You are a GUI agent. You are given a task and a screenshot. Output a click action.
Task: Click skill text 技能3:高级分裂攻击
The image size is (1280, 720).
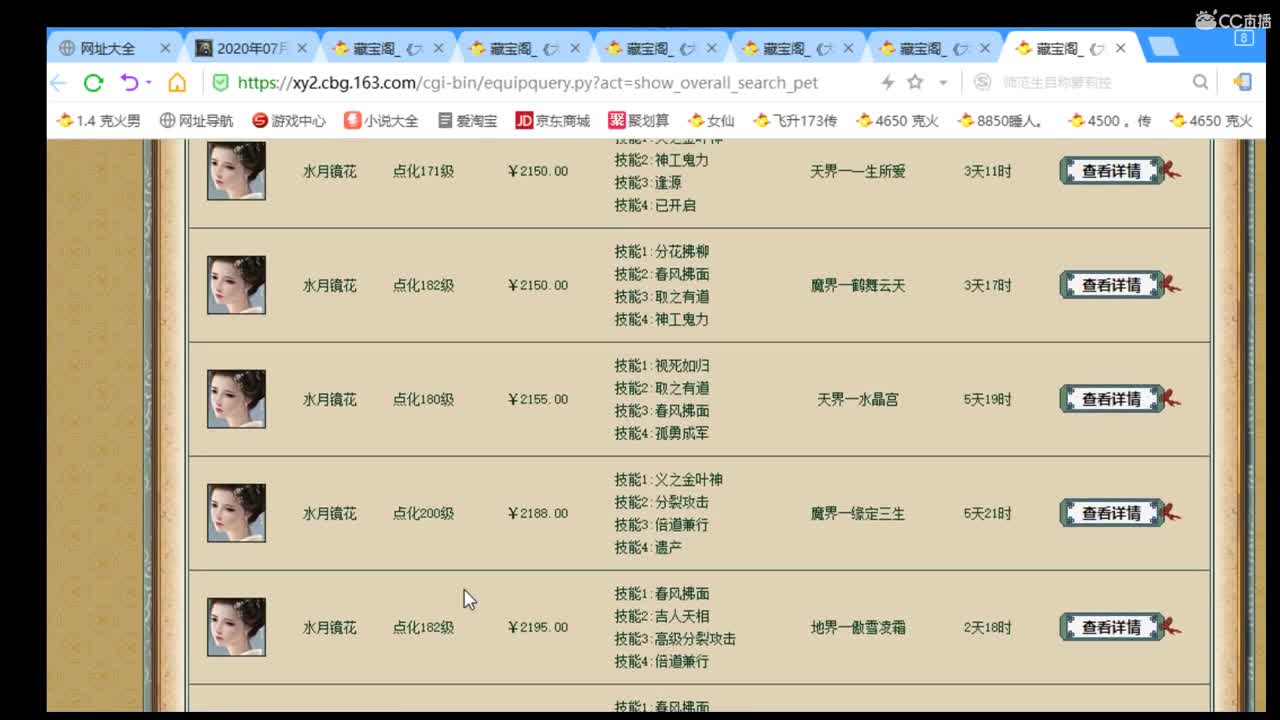pos(675,638)
